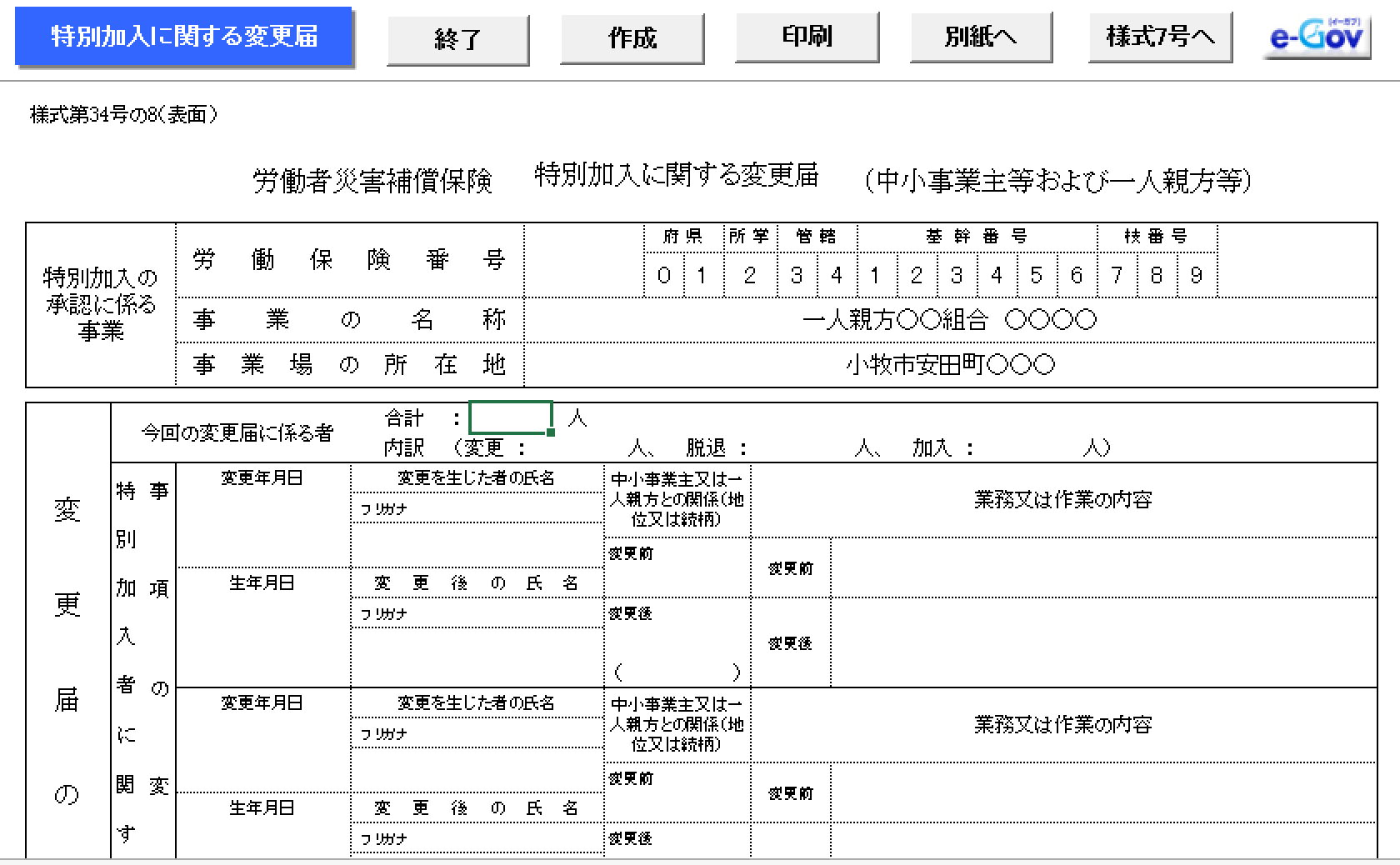Click the 枝番号 digit cell showing 9

(x=1197, y=275)
